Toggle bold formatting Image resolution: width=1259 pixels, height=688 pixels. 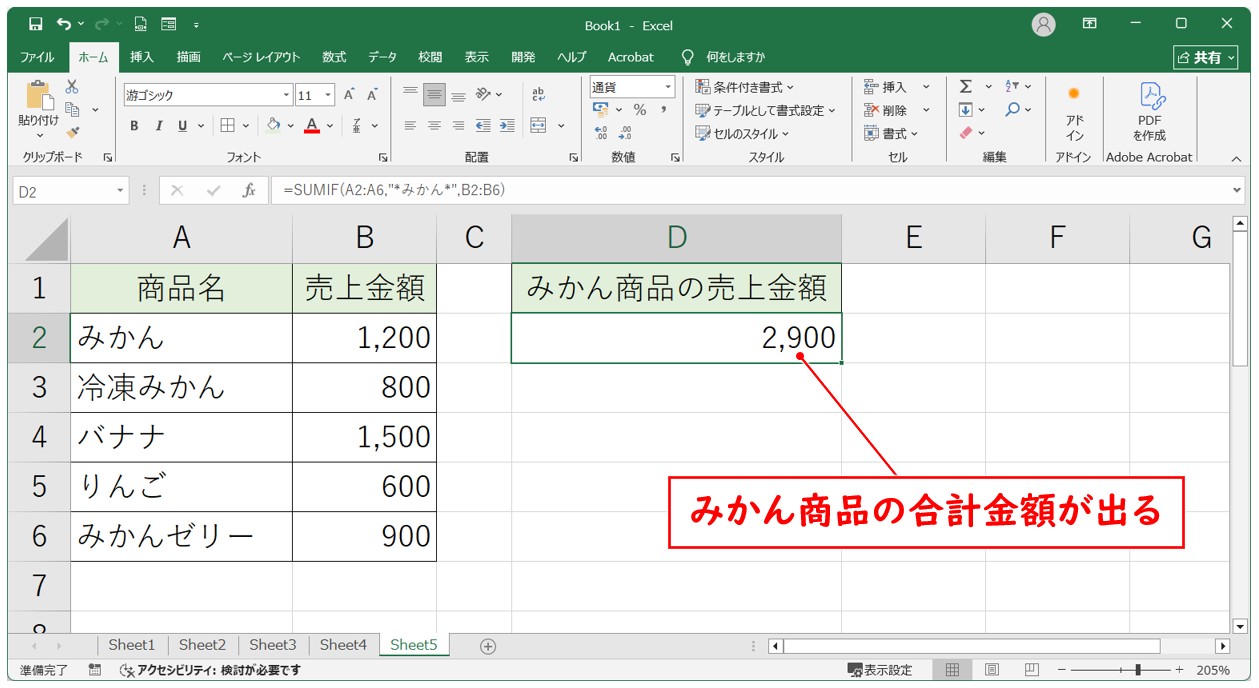coord(134,126)
